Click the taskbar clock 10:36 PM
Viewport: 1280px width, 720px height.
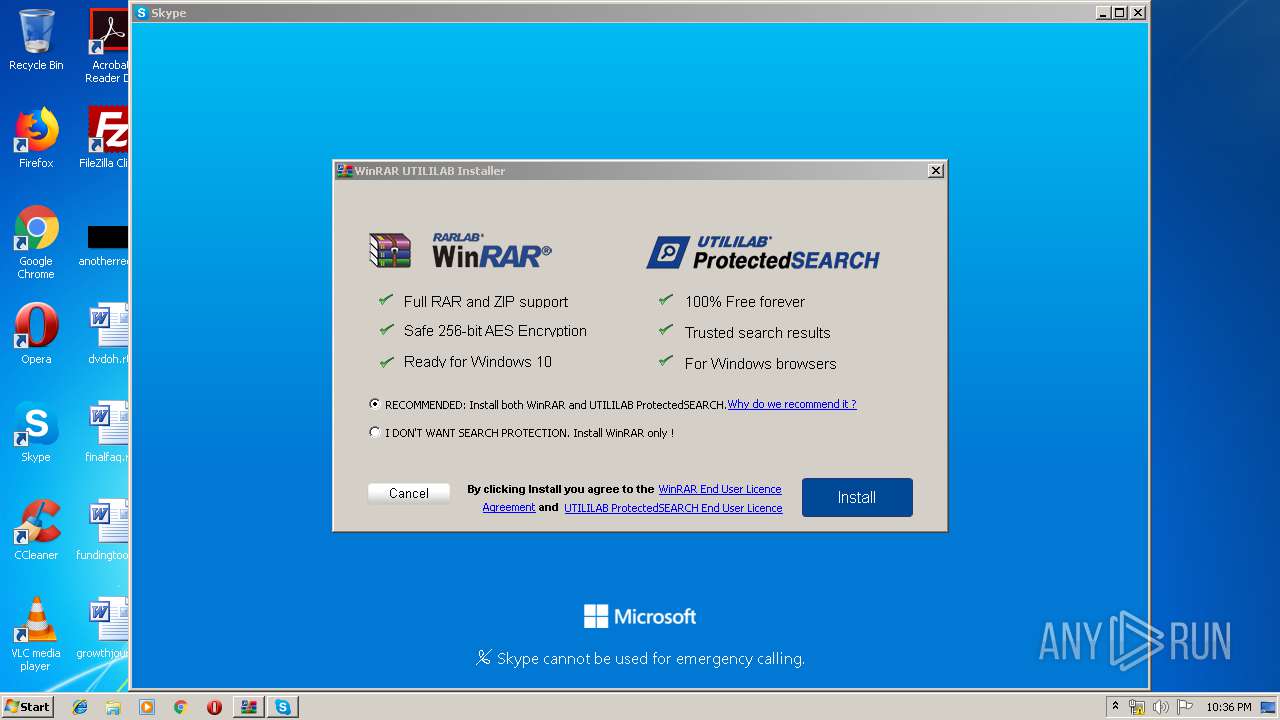(1229, 707)
